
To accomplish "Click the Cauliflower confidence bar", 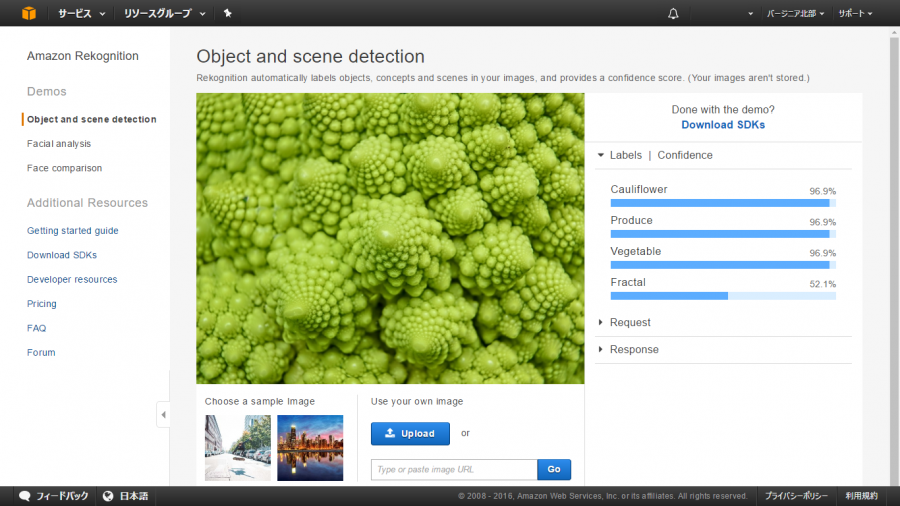I will click(723, 203).
